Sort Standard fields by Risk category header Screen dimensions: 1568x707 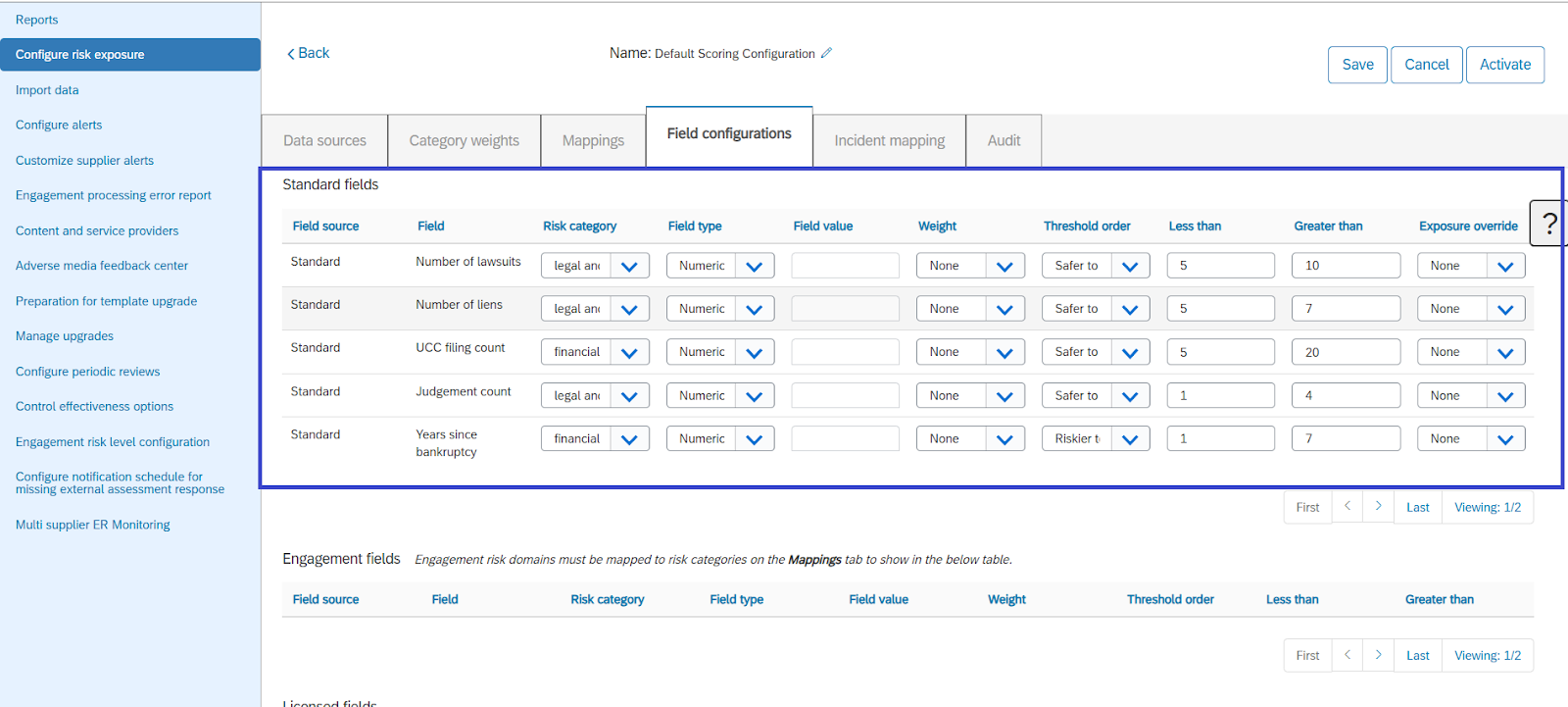coord(579,227)
